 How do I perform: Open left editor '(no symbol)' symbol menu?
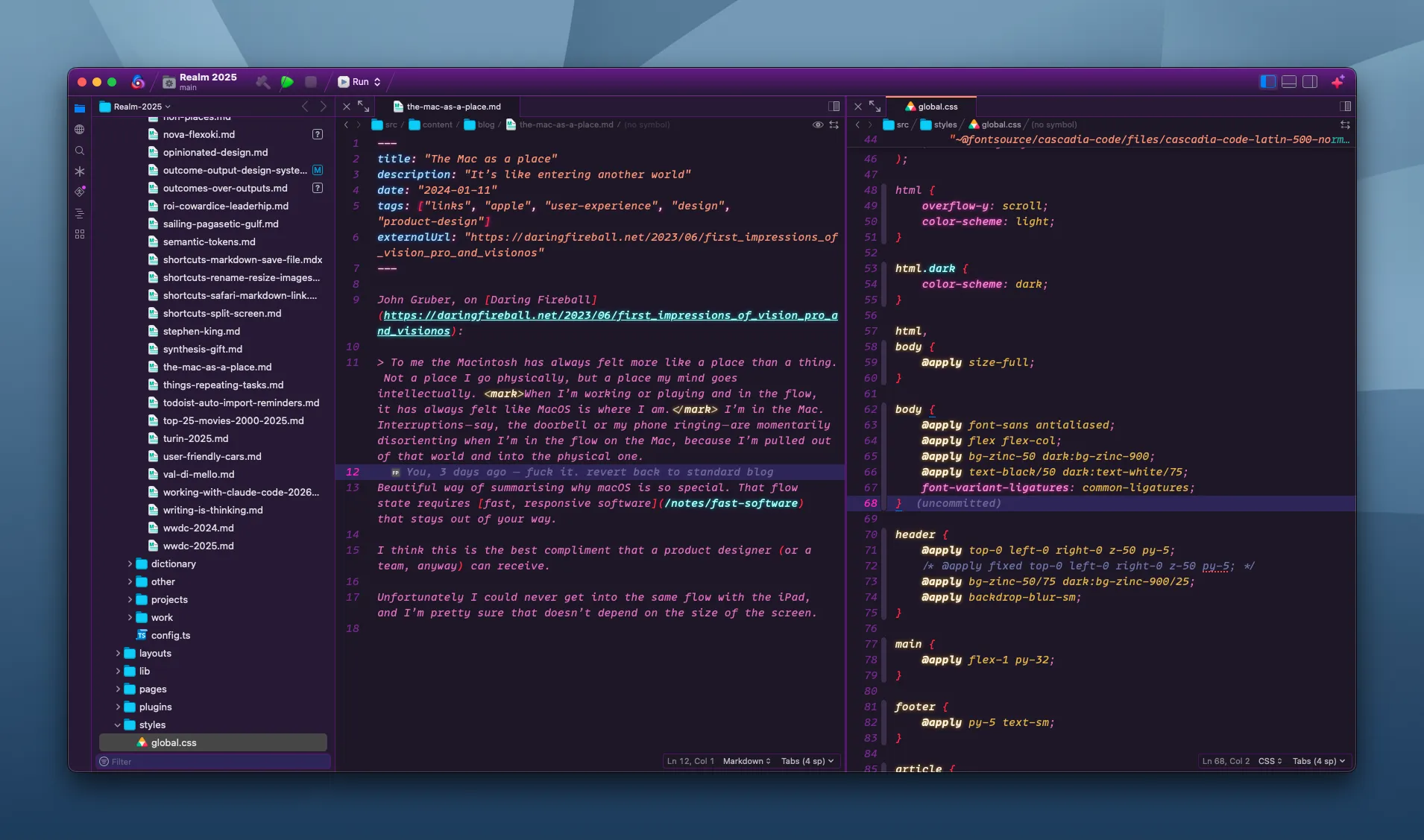pos(646,124)
